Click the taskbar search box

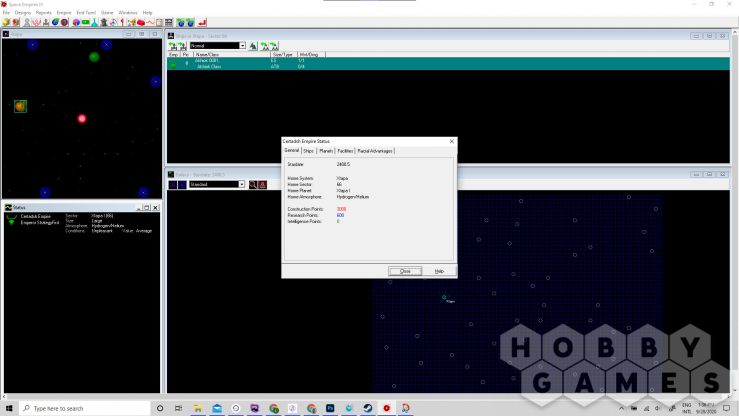[x=85, y=408]
